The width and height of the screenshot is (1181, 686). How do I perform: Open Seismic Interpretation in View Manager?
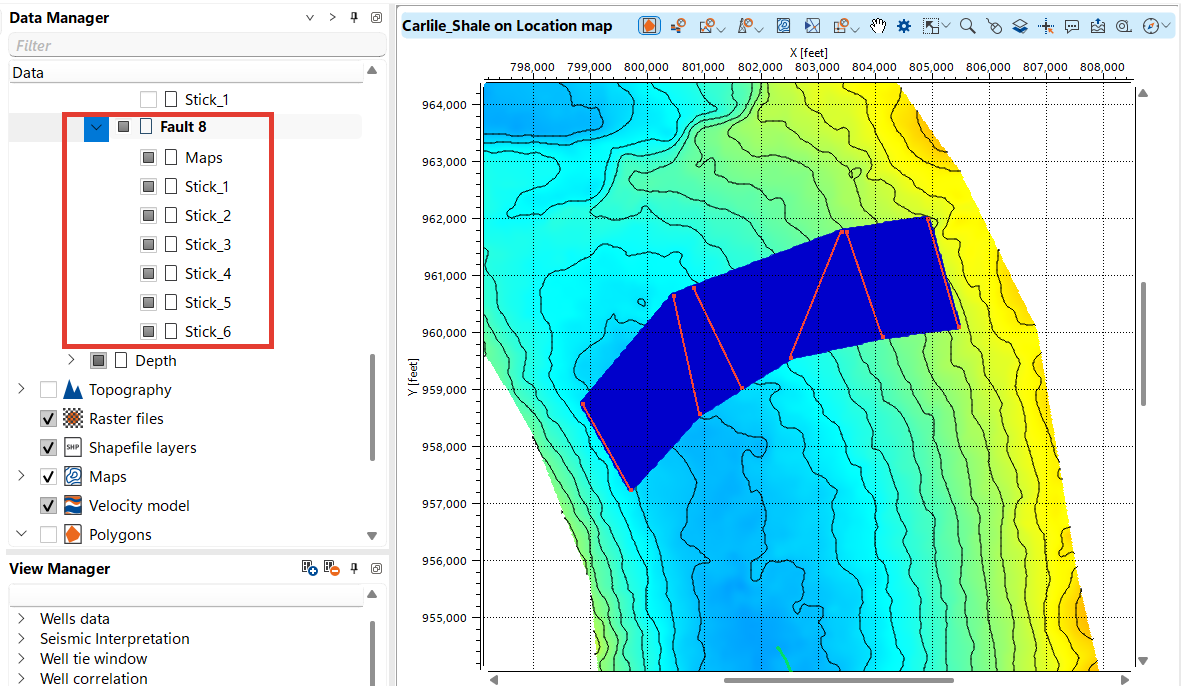pos(114,639)
